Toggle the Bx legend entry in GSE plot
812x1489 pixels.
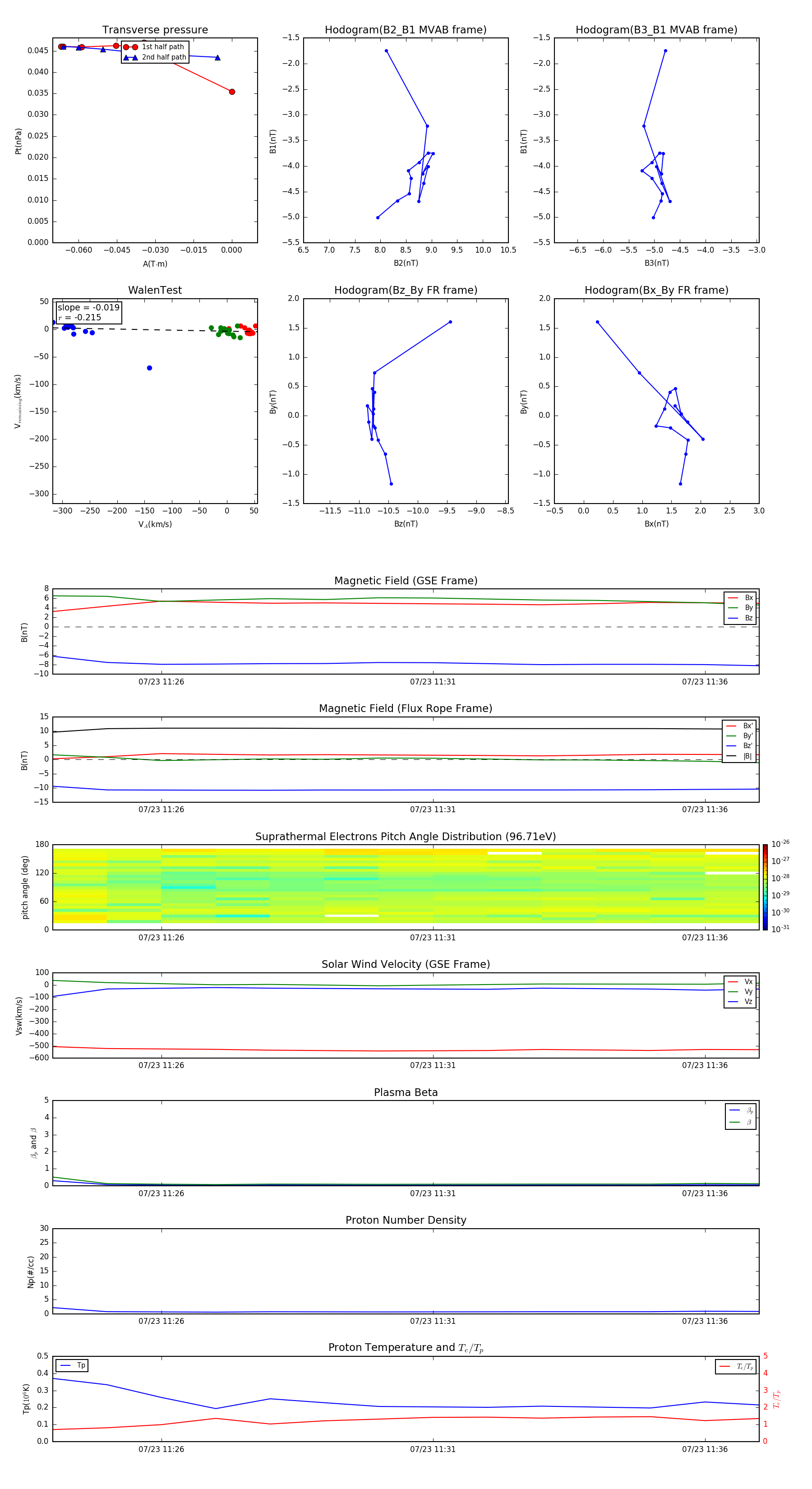click(740, 598)
